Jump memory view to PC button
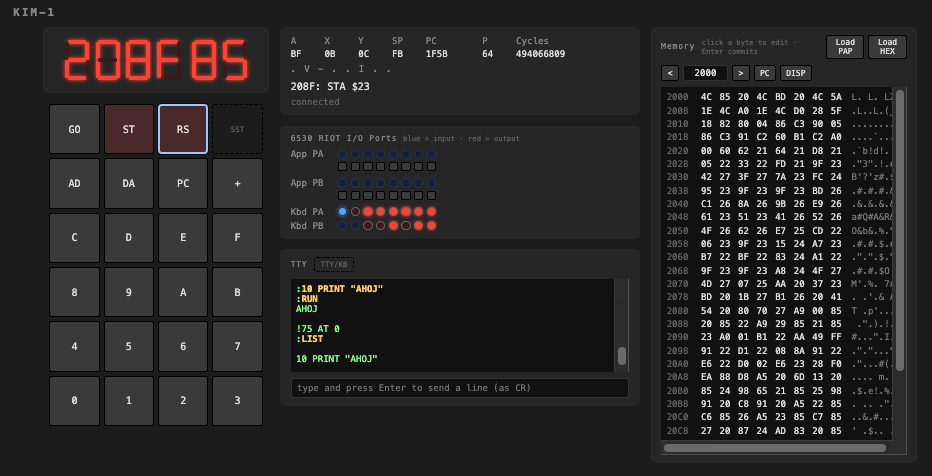The width and height of the screenshot is (932, 476). [x=765, y=73]
